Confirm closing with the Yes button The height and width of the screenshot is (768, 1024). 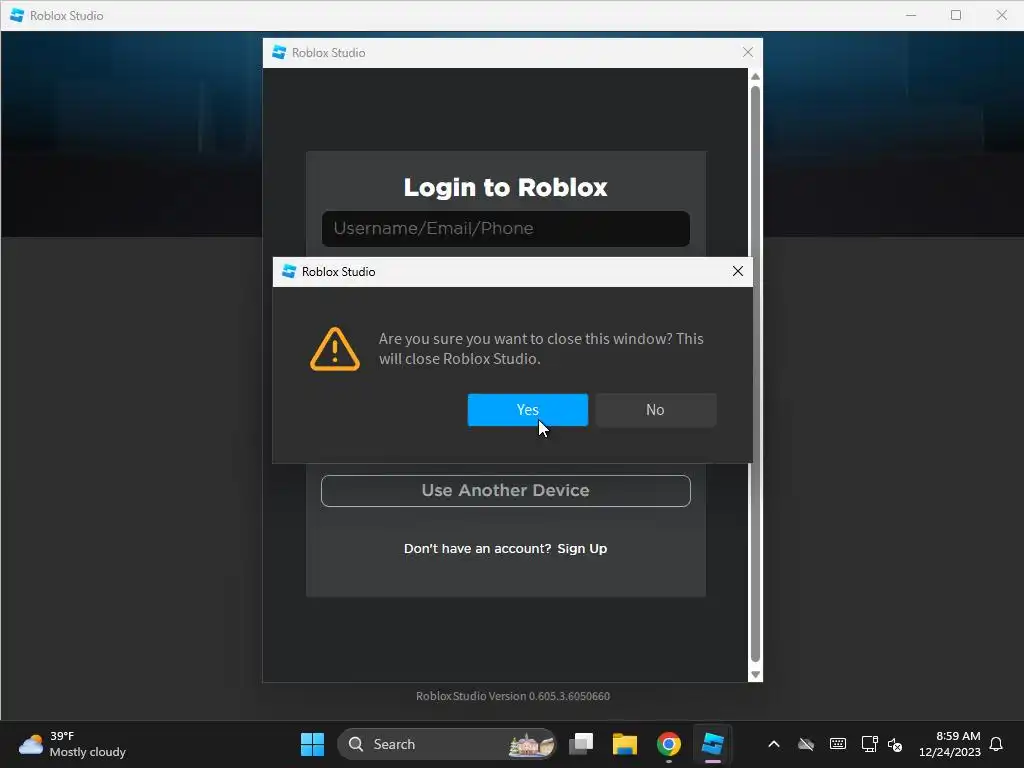pyautogui.click(x=528, y=409)
